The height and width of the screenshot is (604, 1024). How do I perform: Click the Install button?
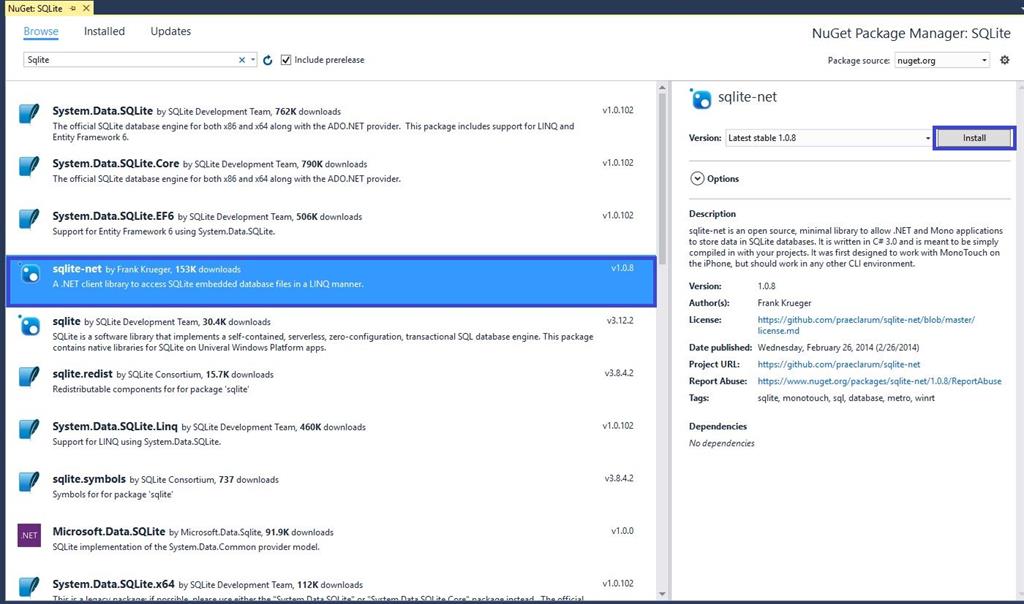click(974, 138)
